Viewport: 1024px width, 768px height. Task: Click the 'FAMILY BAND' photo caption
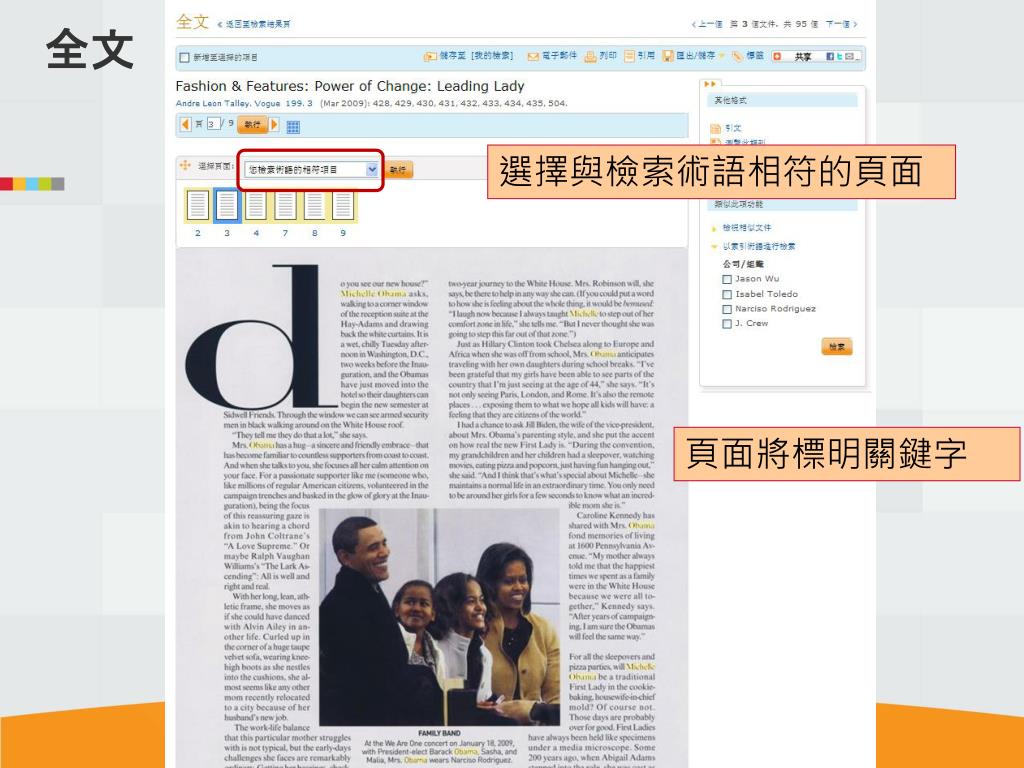click(439, 733)
